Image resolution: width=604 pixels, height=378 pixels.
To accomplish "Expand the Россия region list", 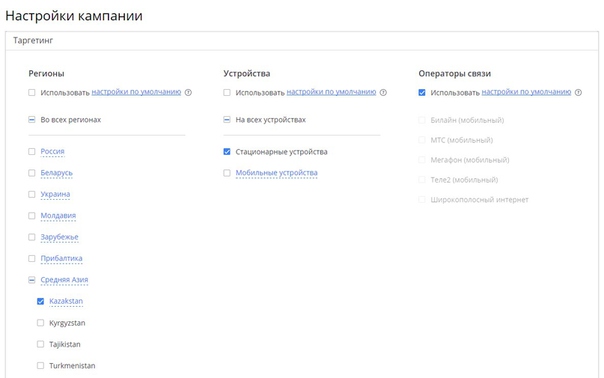I will 52,151.
